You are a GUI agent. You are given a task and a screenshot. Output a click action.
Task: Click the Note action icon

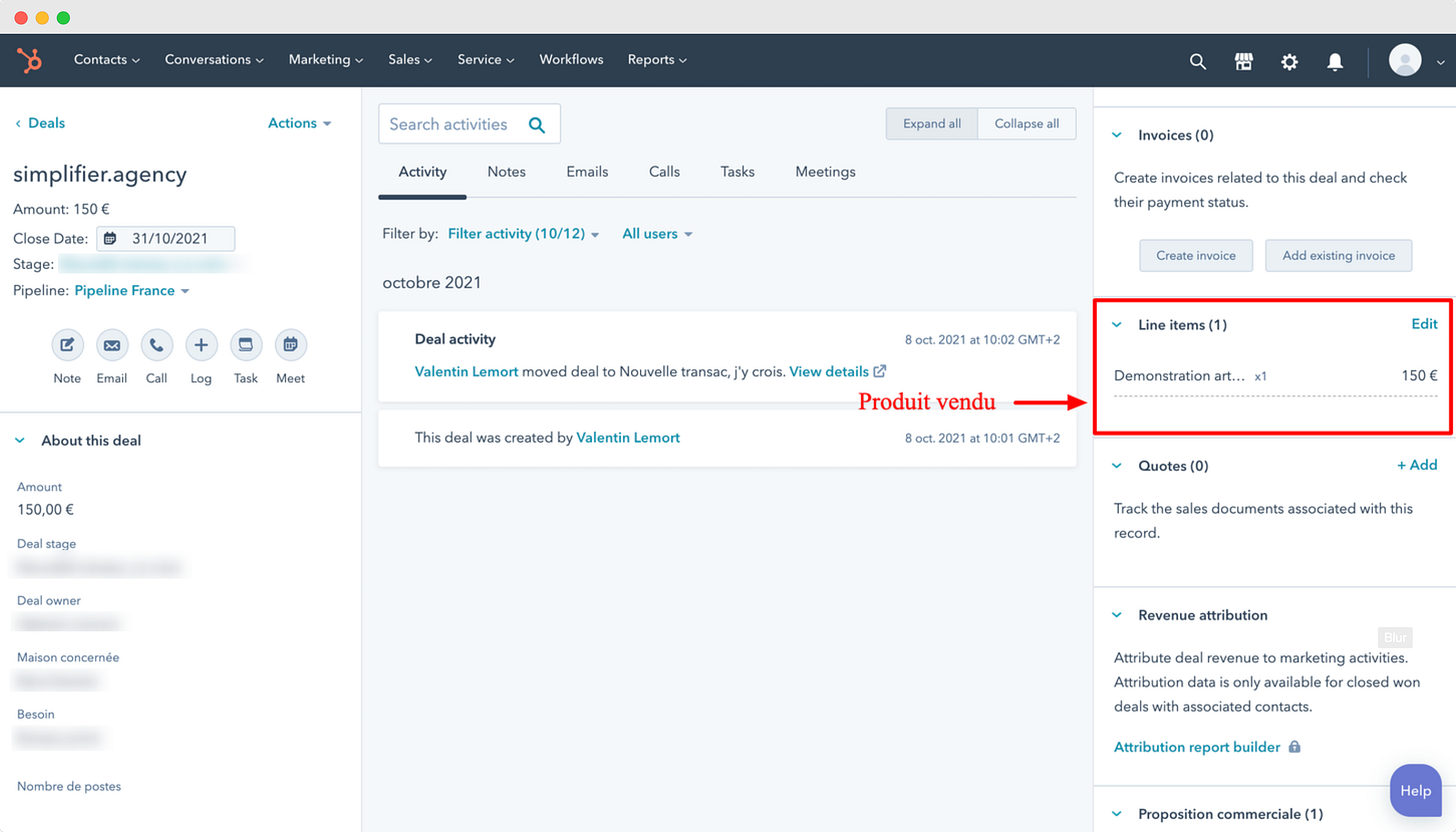click(67, 345)
